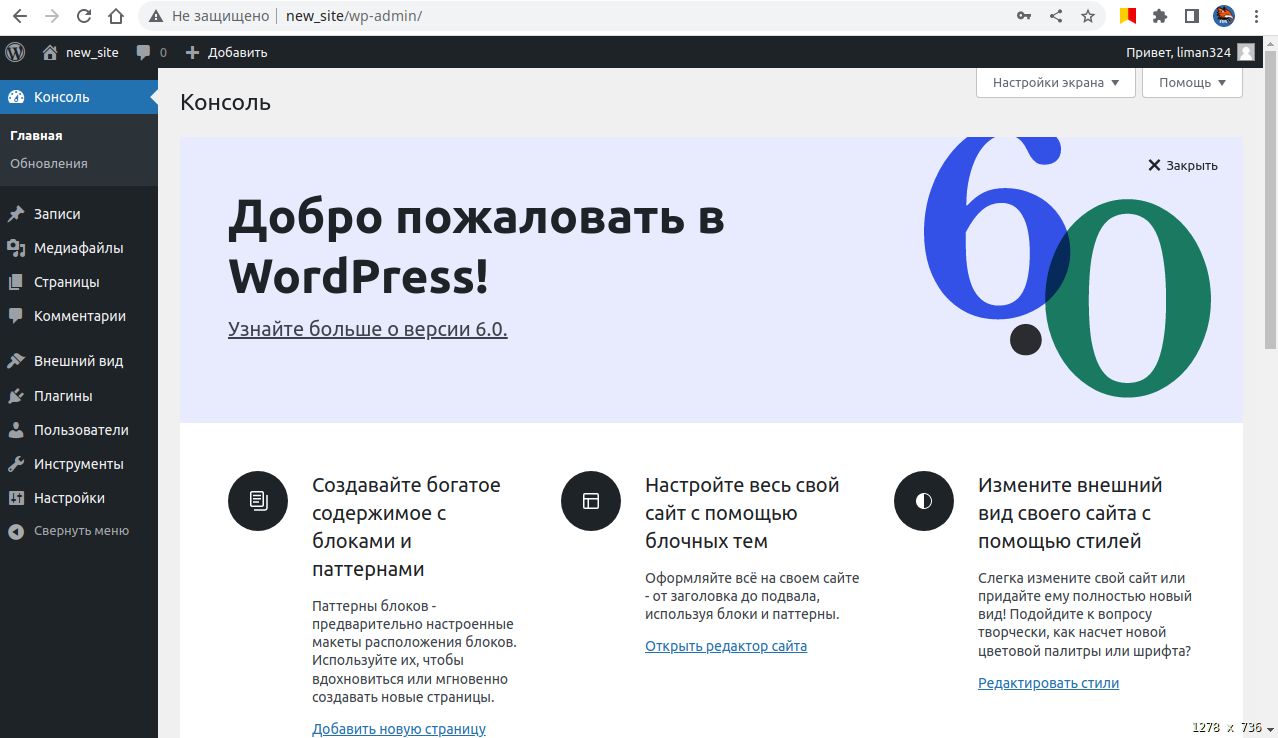Screen dimensions: 1278x738
Task: Expand the Настройки экрана panel
Action: [x=1055, y=83]
